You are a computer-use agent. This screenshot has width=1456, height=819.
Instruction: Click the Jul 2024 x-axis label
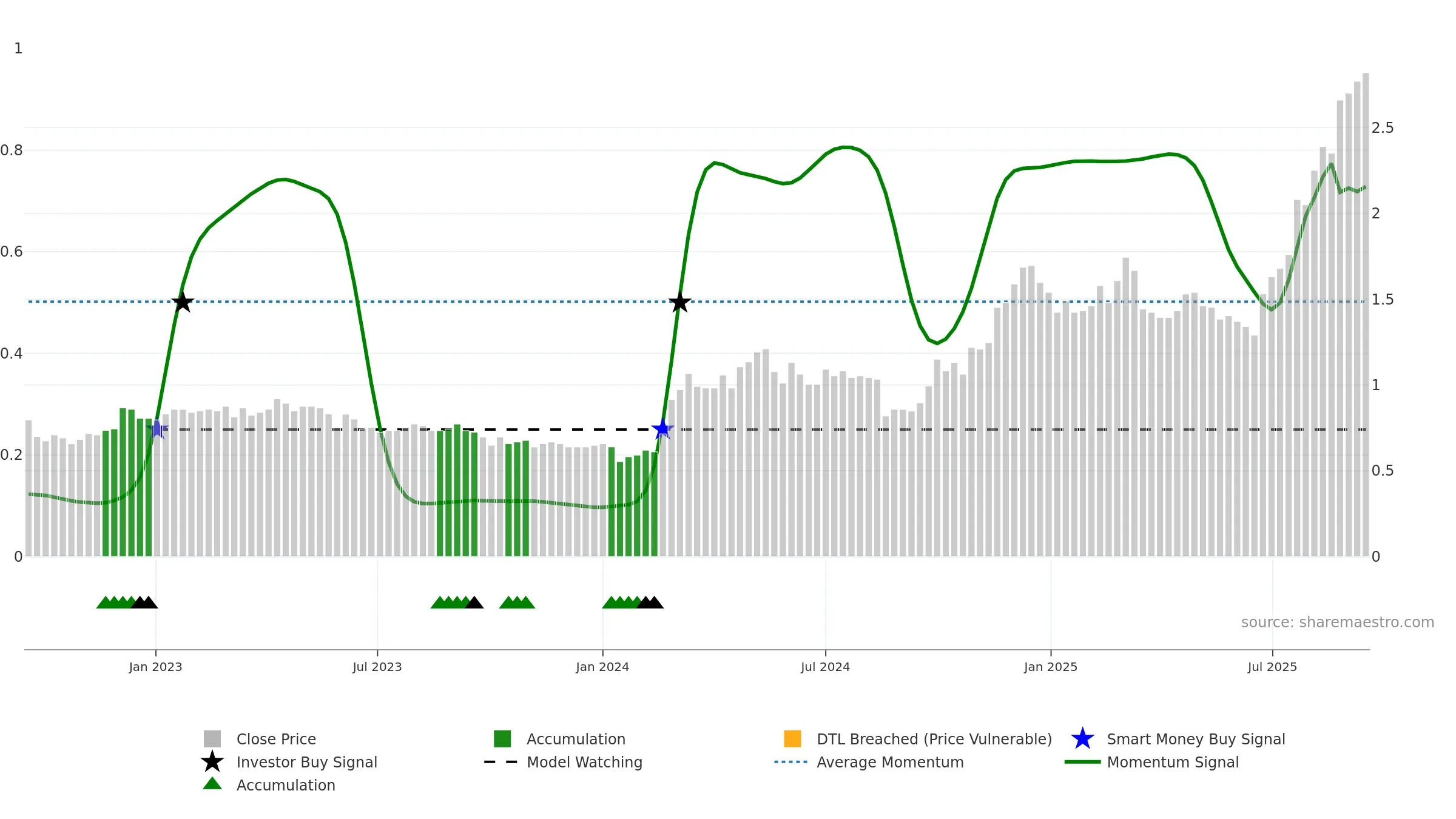point(825,667)
